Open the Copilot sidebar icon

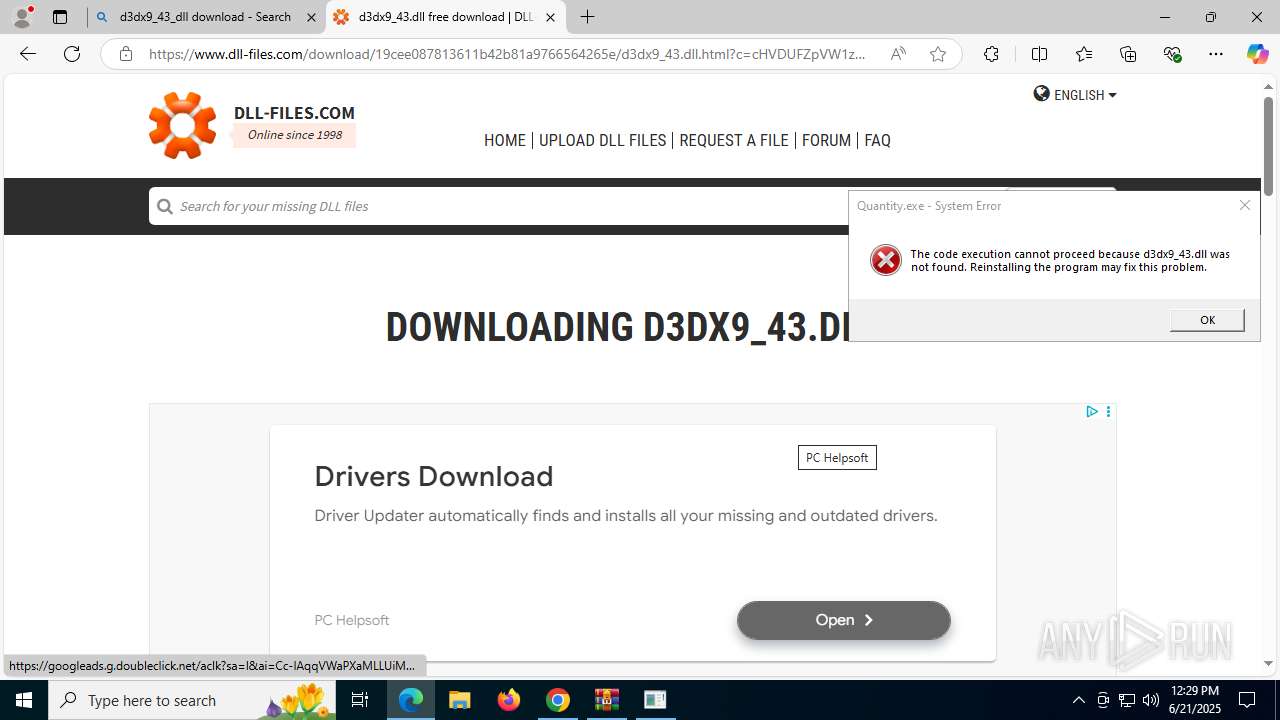1257,54
